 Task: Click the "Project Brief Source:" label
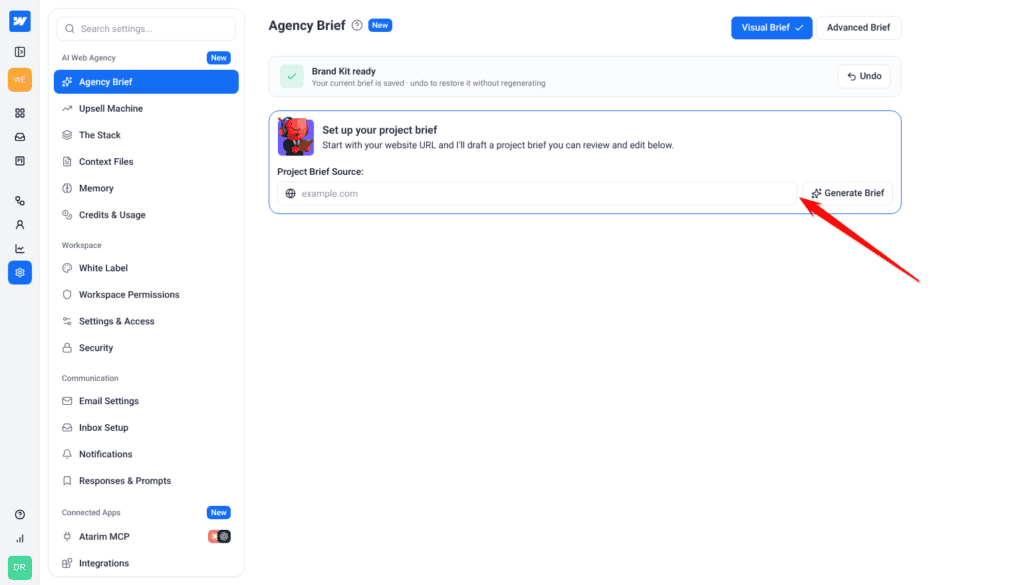tap(320, 172)
